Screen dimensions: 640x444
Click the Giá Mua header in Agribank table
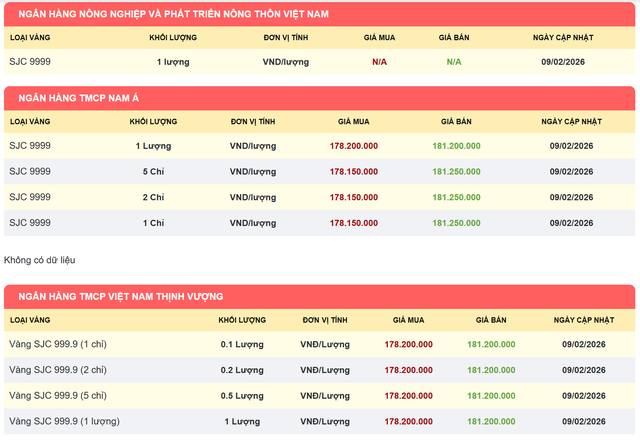pos(379,37)
